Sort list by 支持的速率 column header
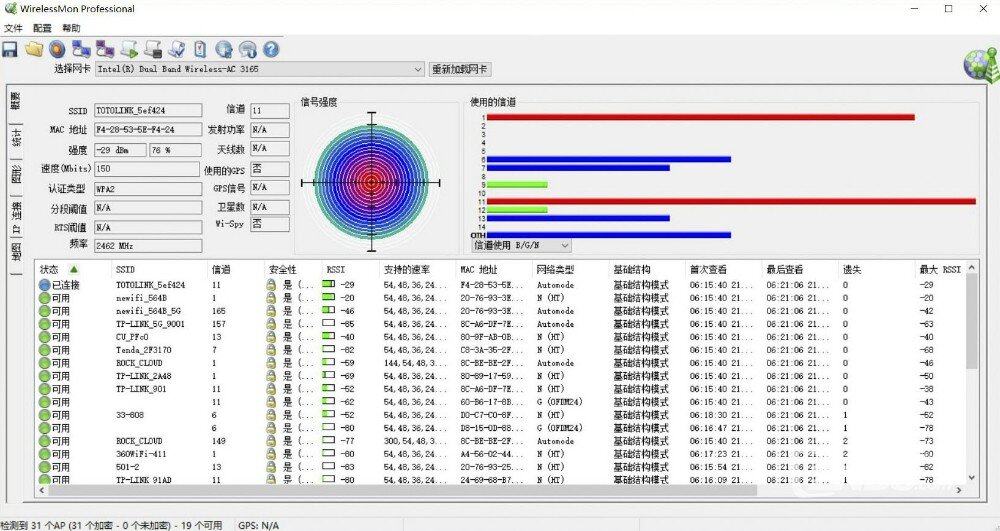The image size is (1000, 531). coord(418,270)
